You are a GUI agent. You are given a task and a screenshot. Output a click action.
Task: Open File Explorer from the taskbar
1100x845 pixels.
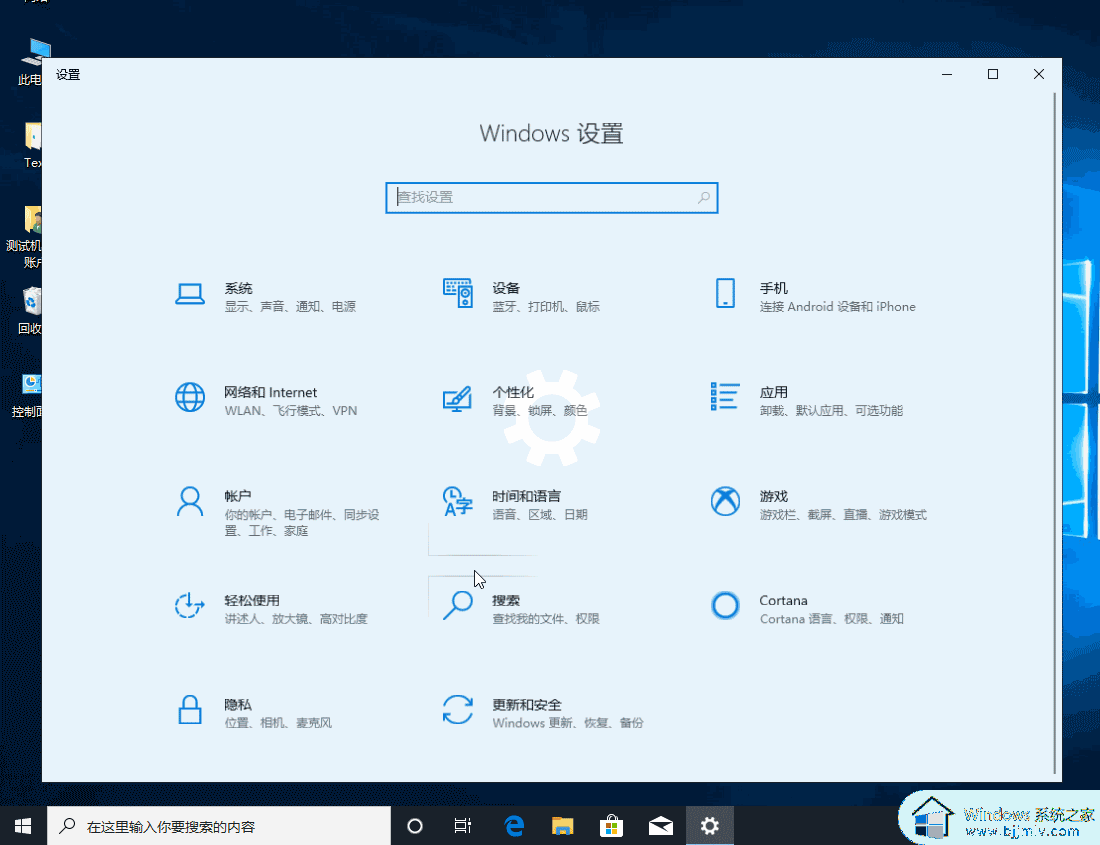coord(563,826)
